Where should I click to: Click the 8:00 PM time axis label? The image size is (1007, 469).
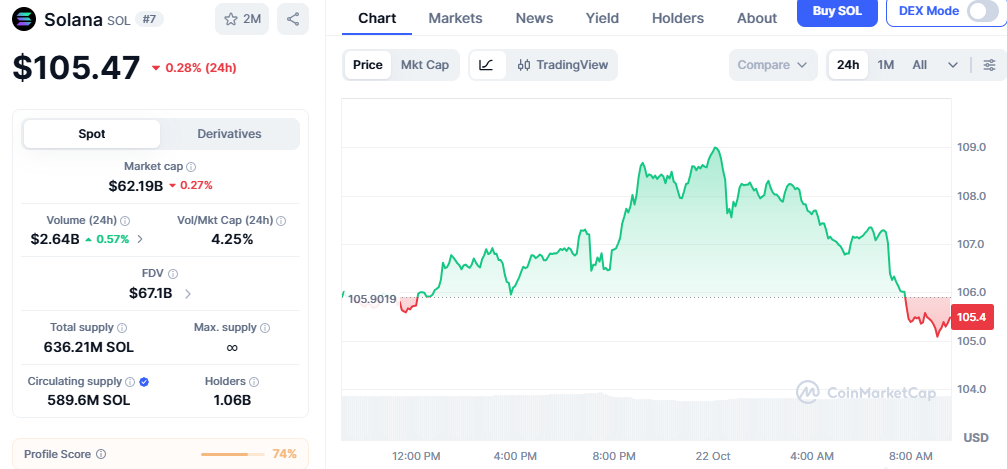point(614,456)
